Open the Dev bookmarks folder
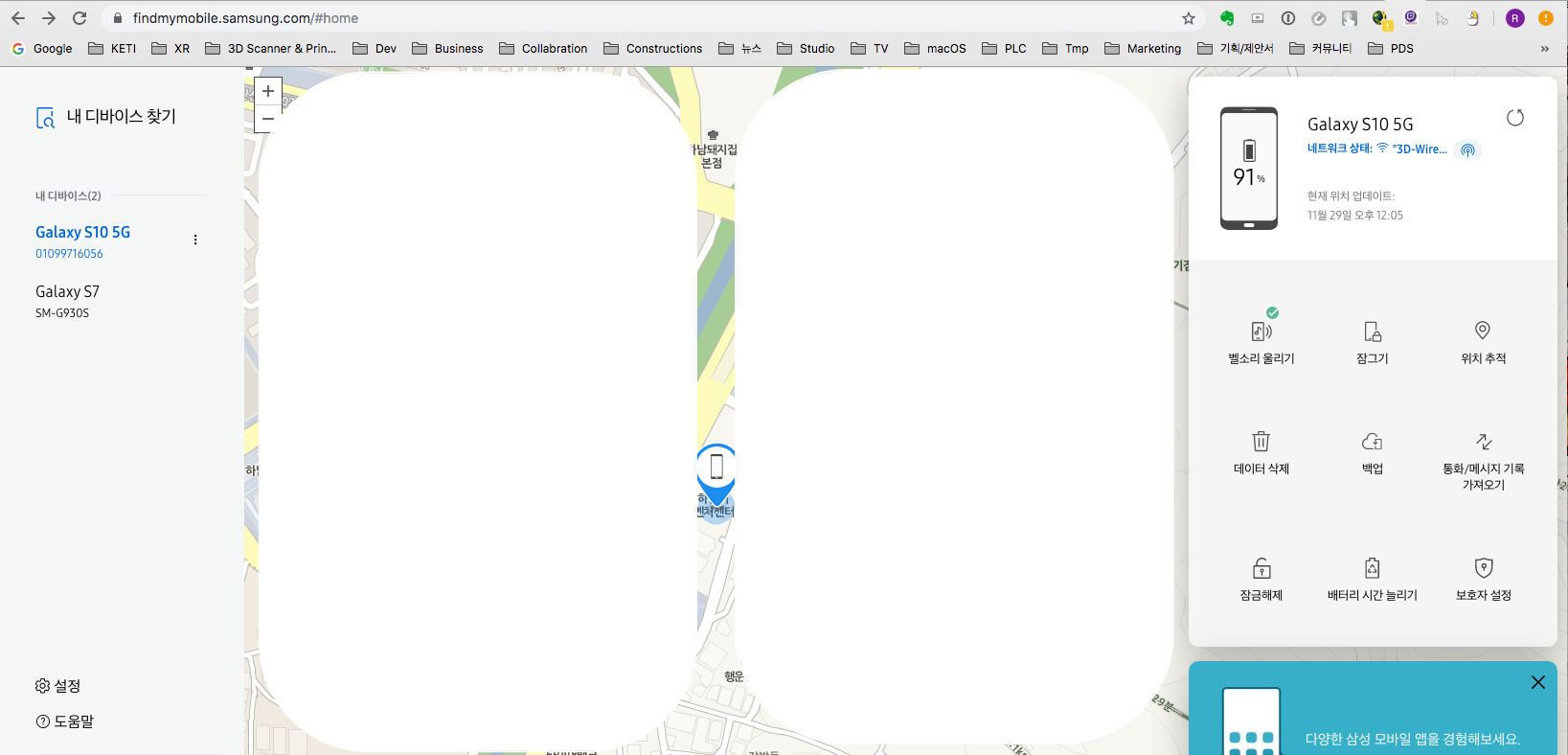The height and width of the screenshot is (755, 1568). point(375,49)
